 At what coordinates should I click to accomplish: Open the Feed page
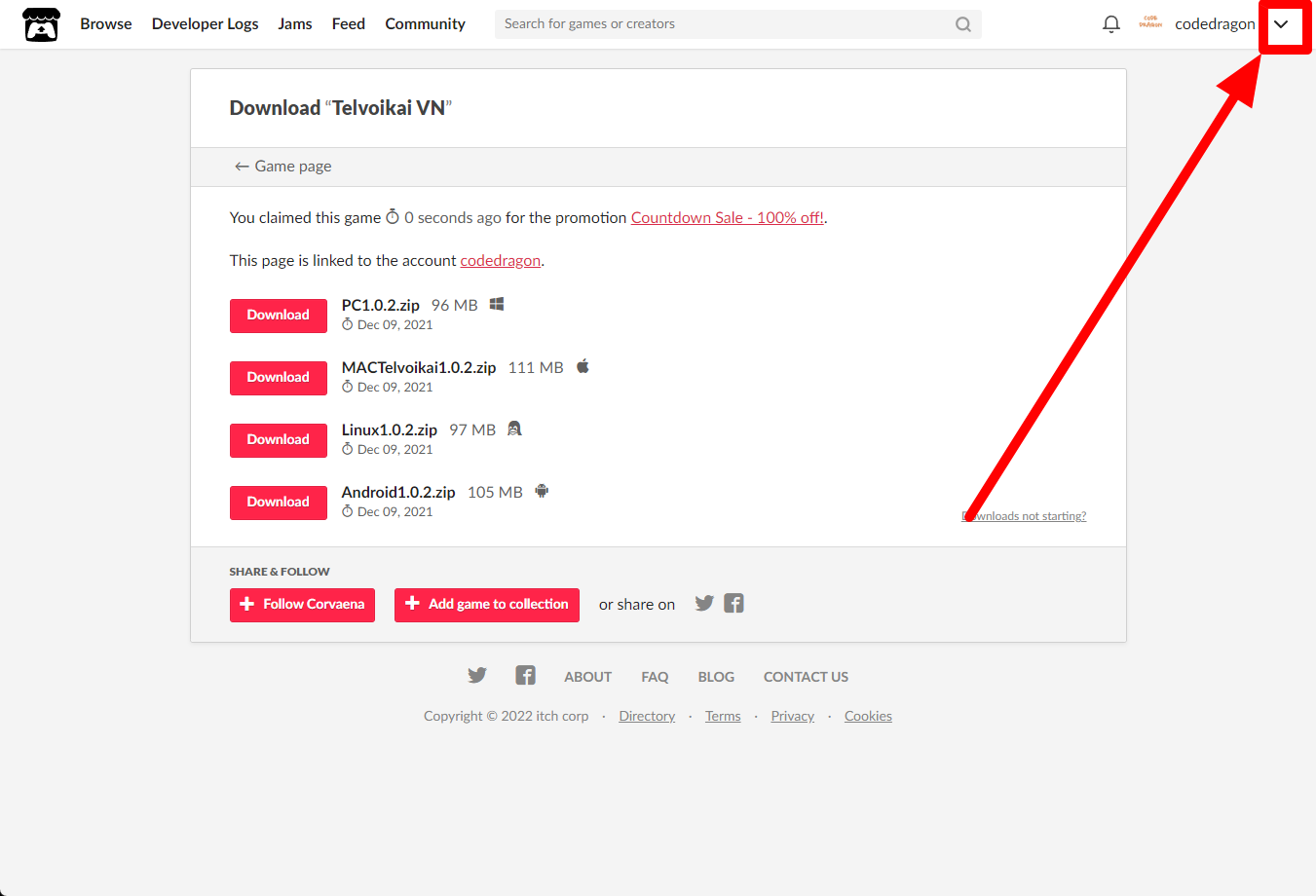click(x=349, y=24)
